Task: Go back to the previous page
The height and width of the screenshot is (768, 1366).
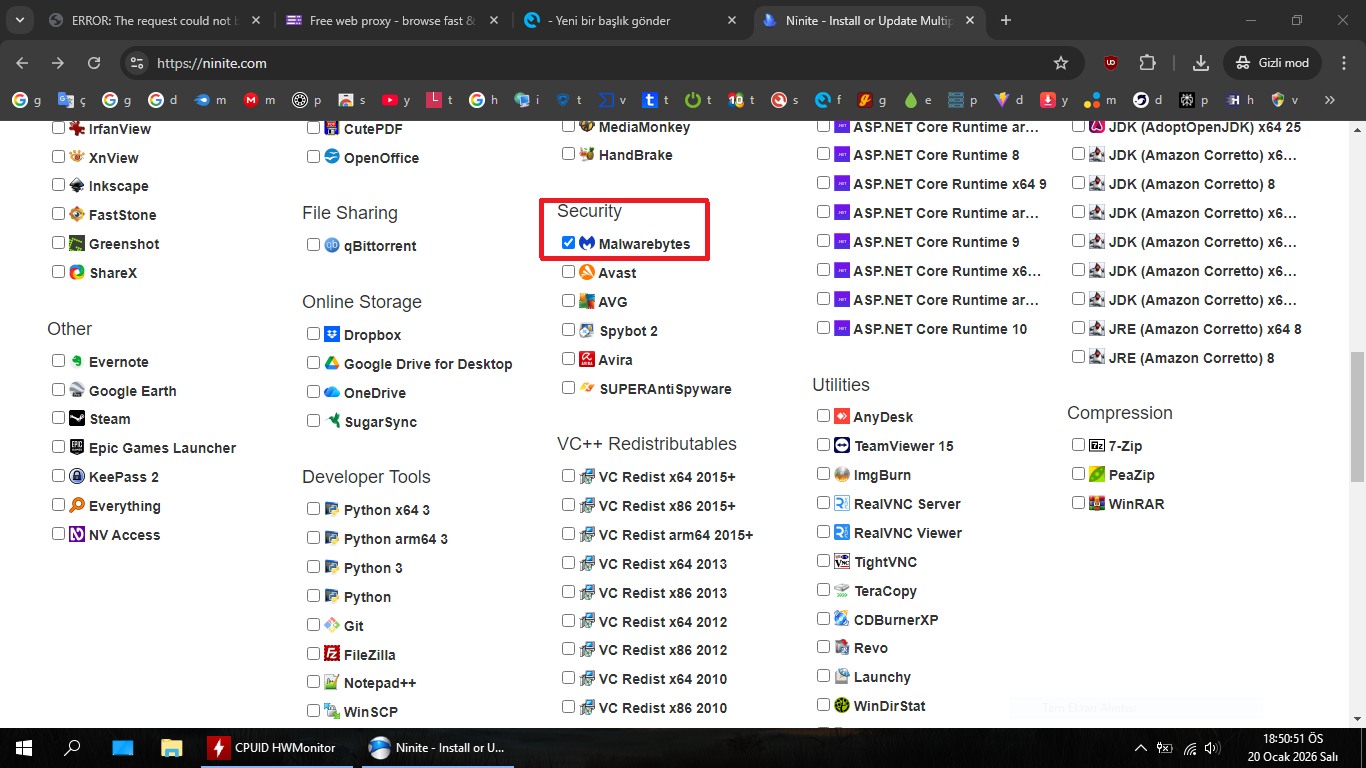Action: point(22,63)
